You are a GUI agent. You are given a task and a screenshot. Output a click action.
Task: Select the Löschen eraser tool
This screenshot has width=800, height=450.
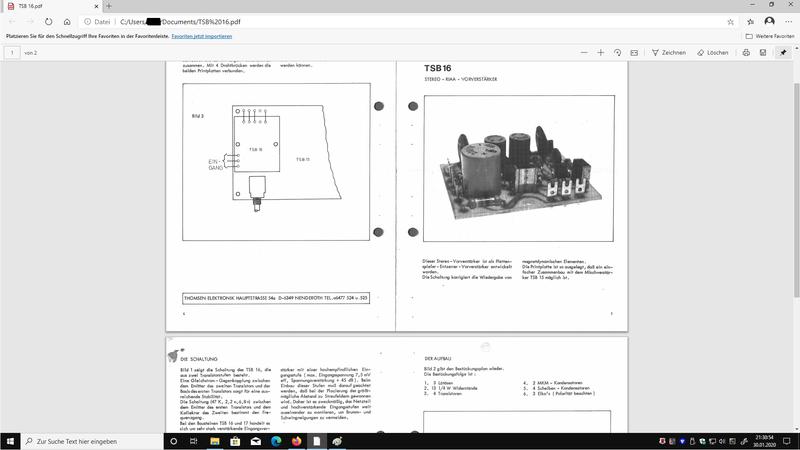click(712, 52)
